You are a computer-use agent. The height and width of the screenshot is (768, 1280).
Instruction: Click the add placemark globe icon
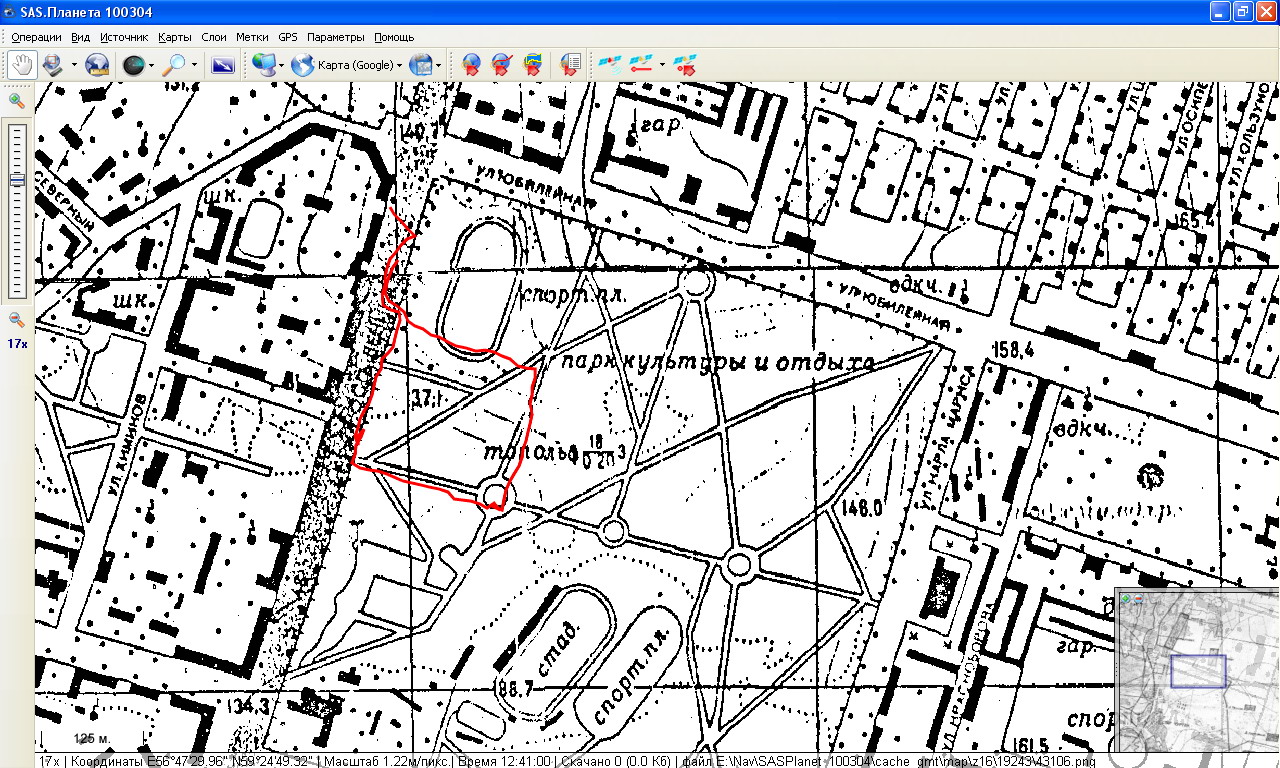coord(471,65)
